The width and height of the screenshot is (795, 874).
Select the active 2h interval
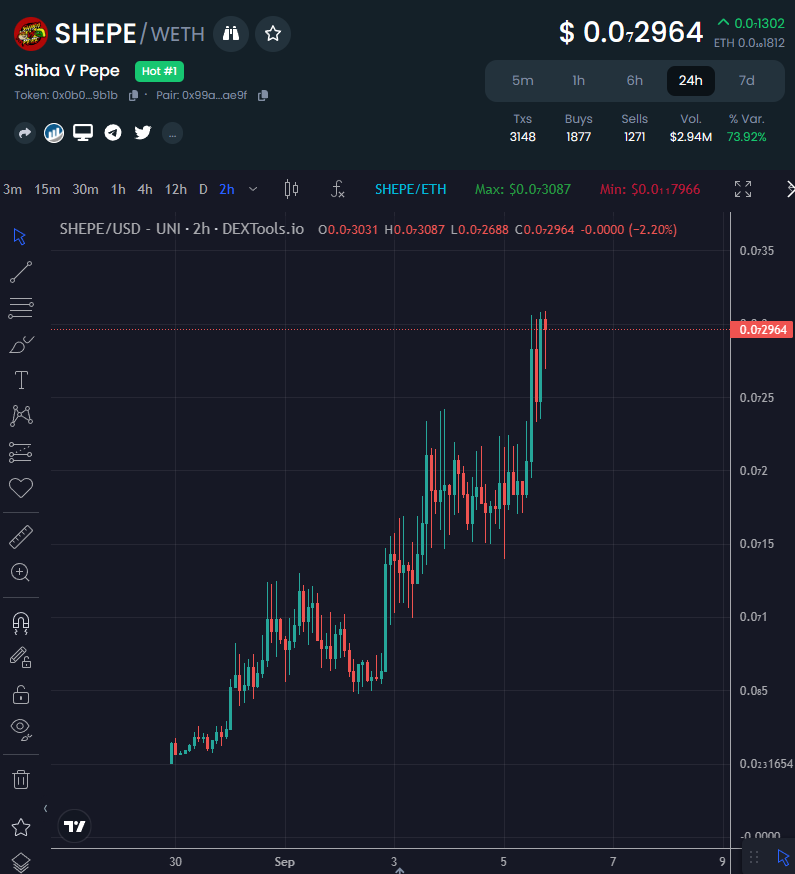(x=227, y=190)
